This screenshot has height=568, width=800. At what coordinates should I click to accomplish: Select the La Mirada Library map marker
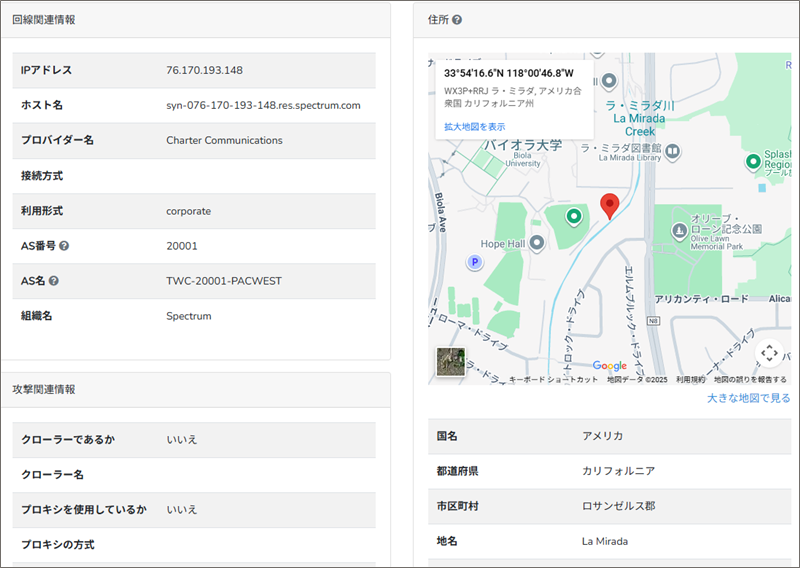(674, 152)
